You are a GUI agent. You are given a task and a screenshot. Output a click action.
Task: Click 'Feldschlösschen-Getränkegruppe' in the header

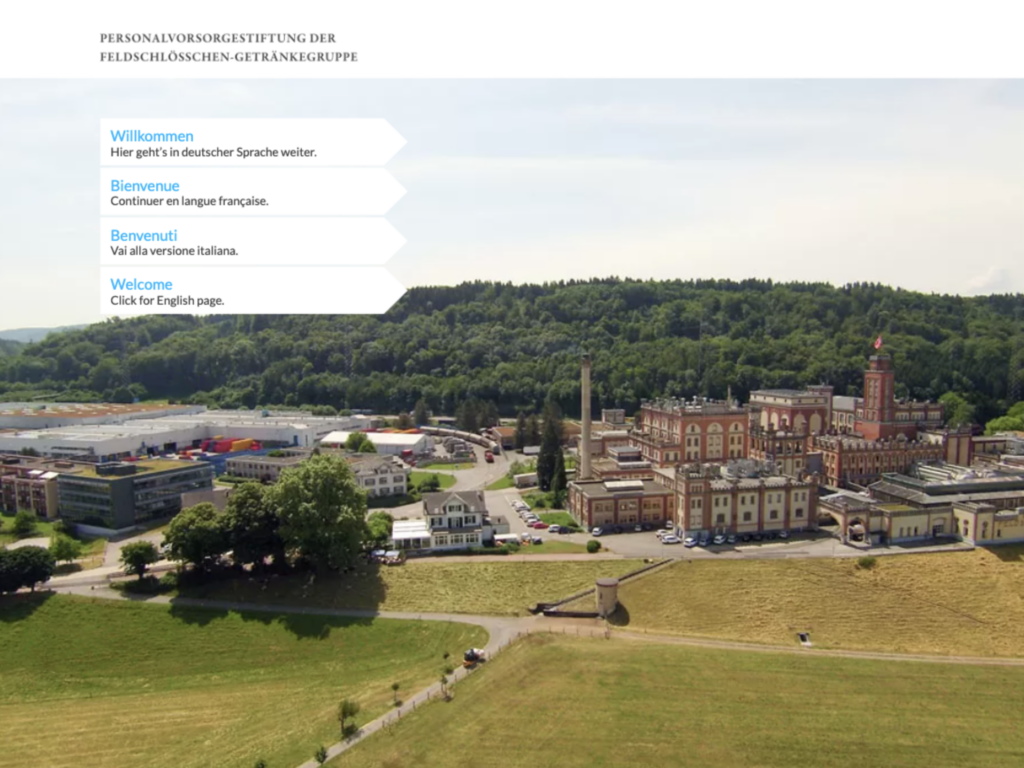(x=228, y=57)
